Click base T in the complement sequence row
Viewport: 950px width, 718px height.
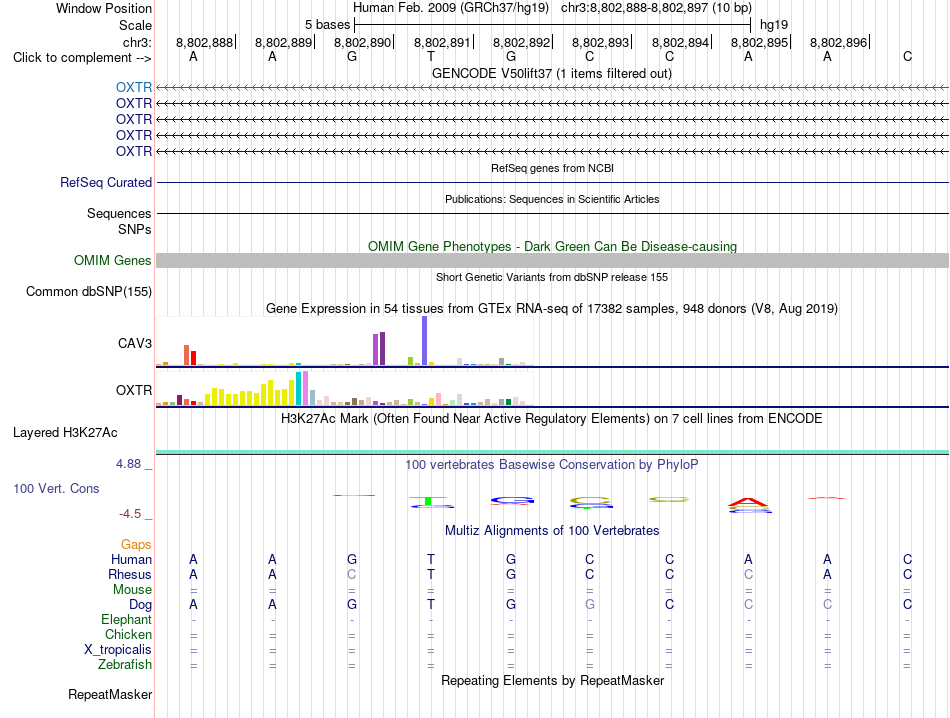coord(431,56)
